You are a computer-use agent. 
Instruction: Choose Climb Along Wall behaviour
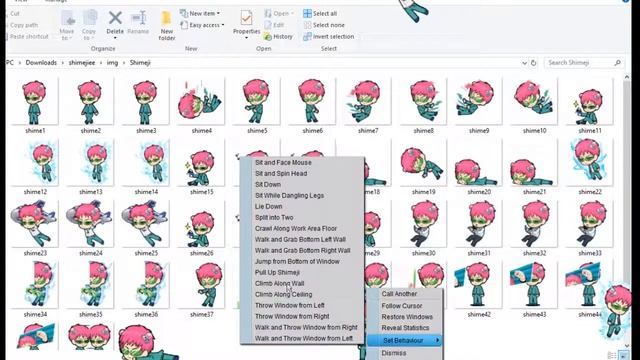280,283
